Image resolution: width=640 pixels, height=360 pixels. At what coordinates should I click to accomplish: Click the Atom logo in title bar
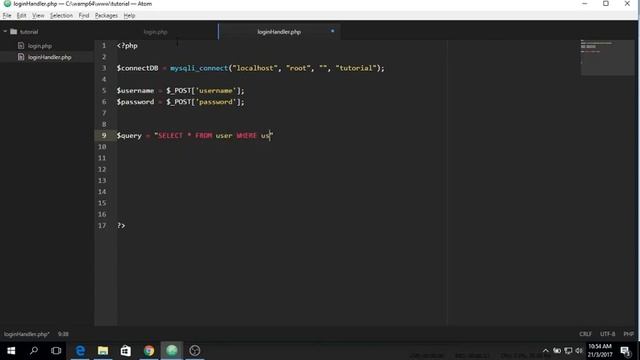tap(7, 4)
